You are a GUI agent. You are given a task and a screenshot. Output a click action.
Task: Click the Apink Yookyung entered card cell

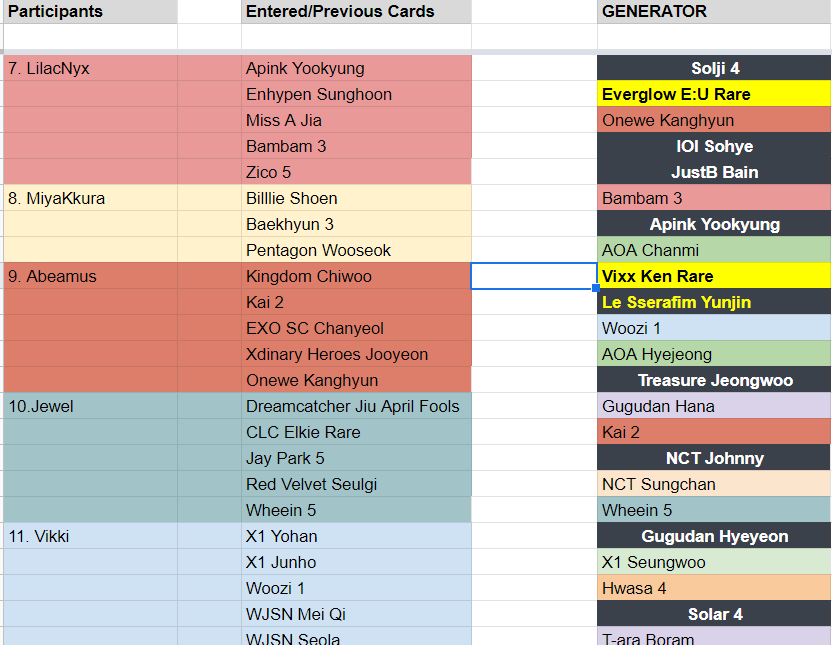pyautogui.click(x=356, y=68)
